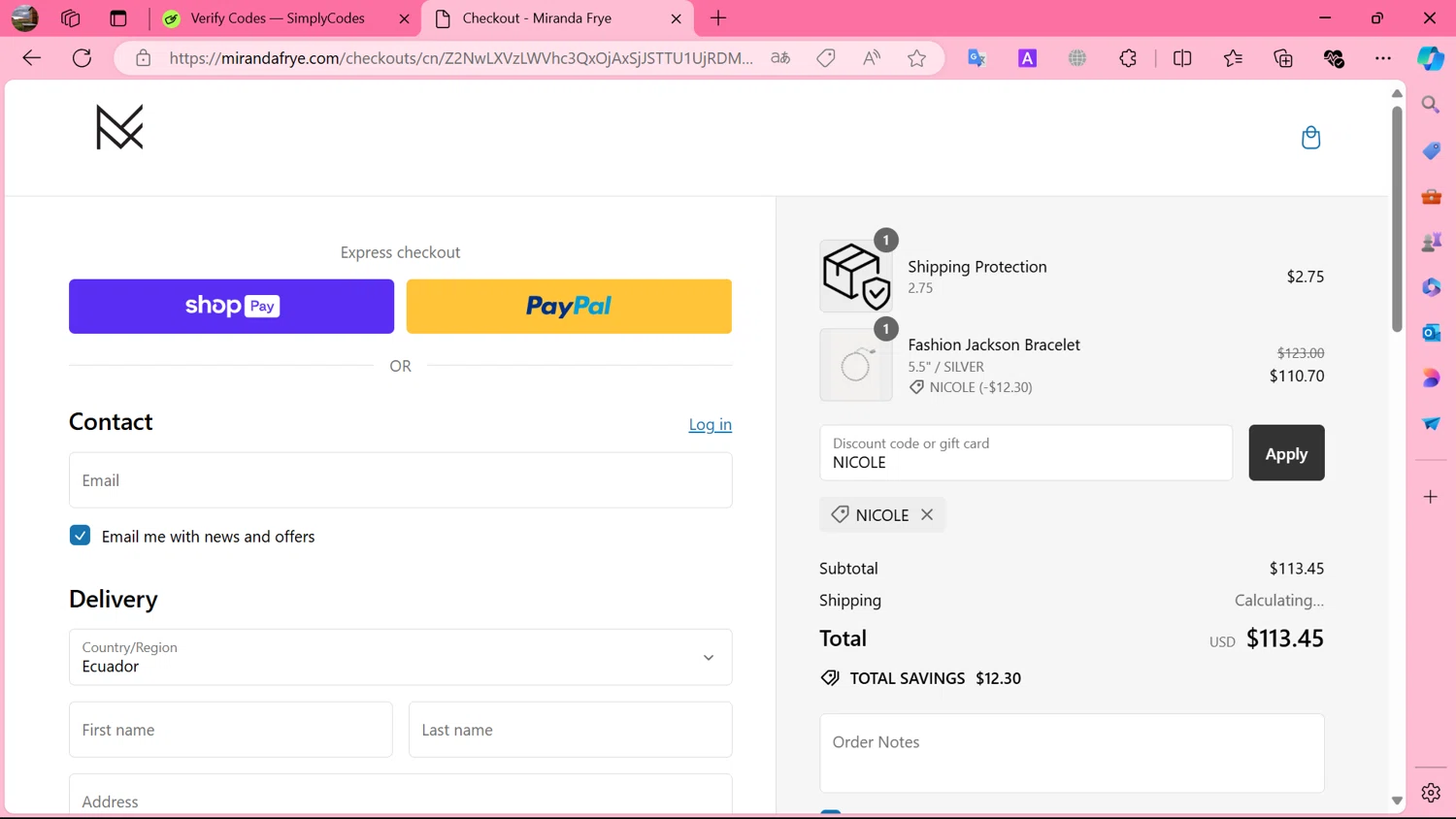Open the Workspaces icon

point(71,18)
